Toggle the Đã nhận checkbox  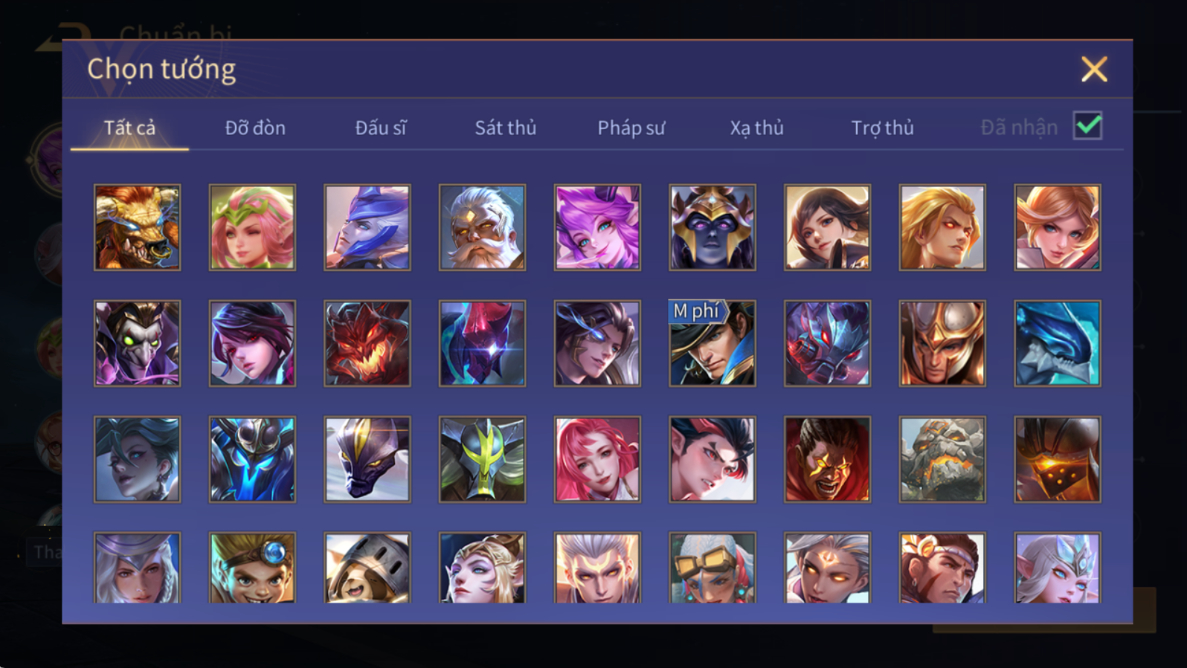[1088, 126]
